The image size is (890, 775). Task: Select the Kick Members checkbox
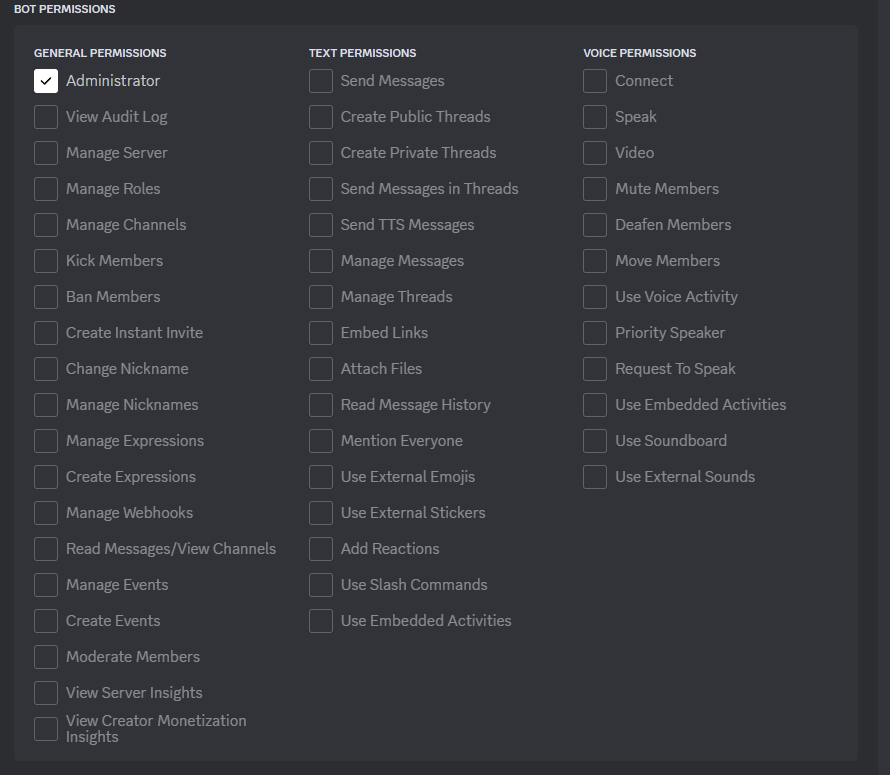46,261
